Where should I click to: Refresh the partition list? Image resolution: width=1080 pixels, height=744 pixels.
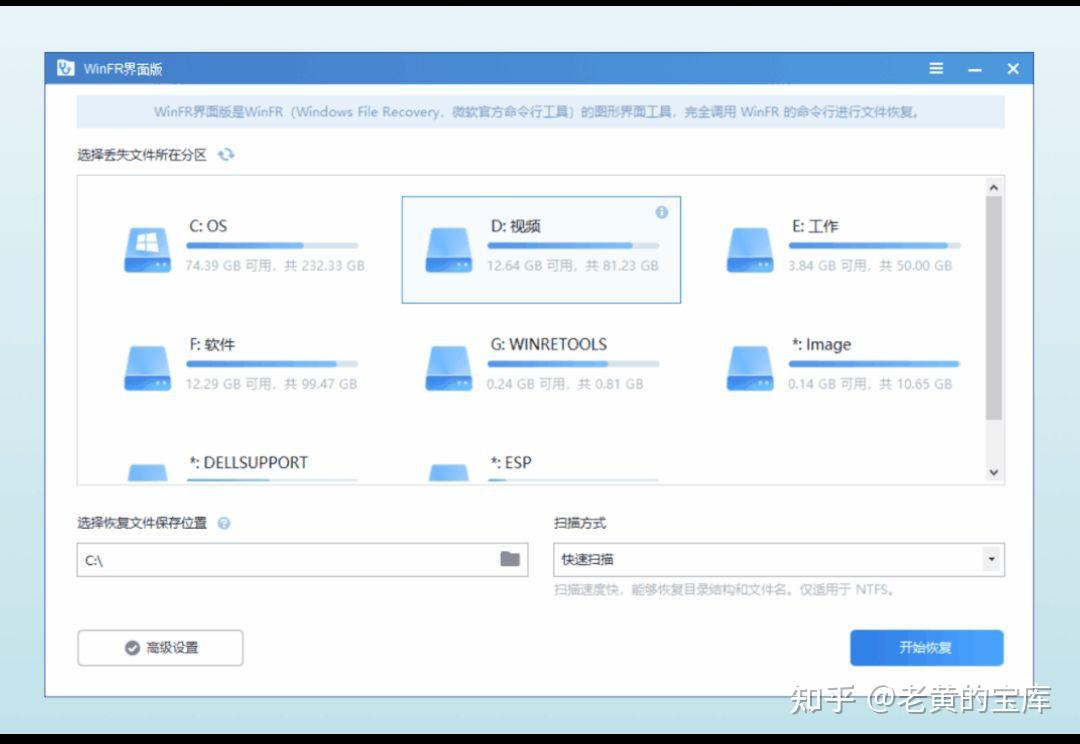point(226,154)
